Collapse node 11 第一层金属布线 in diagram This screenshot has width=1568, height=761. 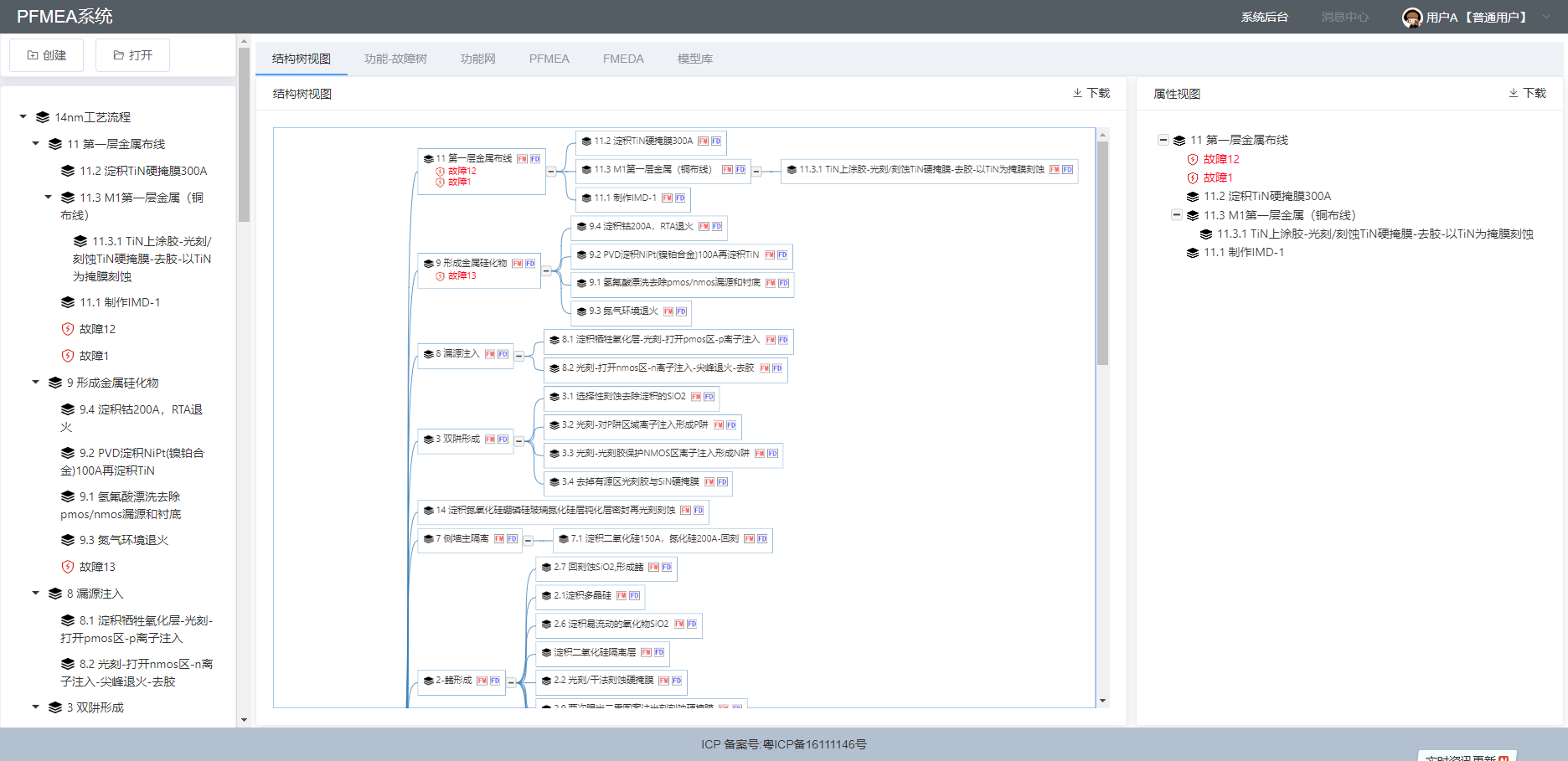point(551,171)
